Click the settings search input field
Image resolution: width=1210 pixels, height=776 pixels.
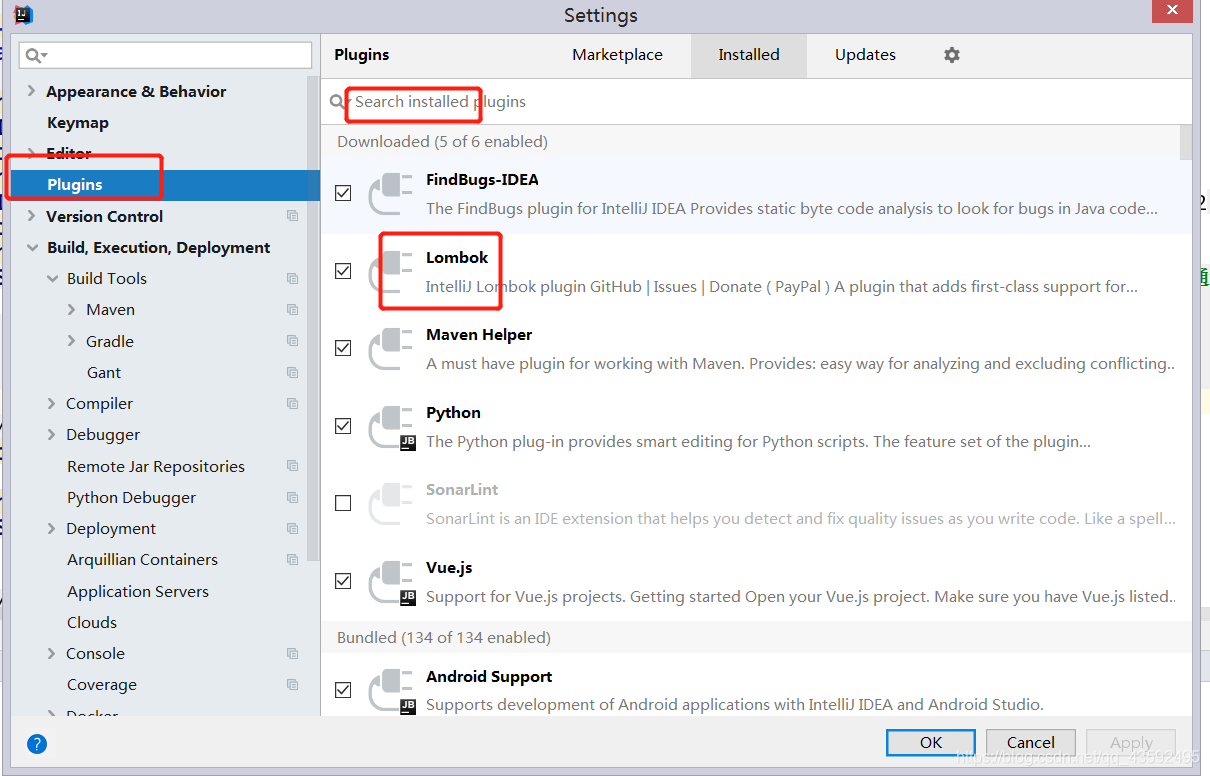coord(166,55)
